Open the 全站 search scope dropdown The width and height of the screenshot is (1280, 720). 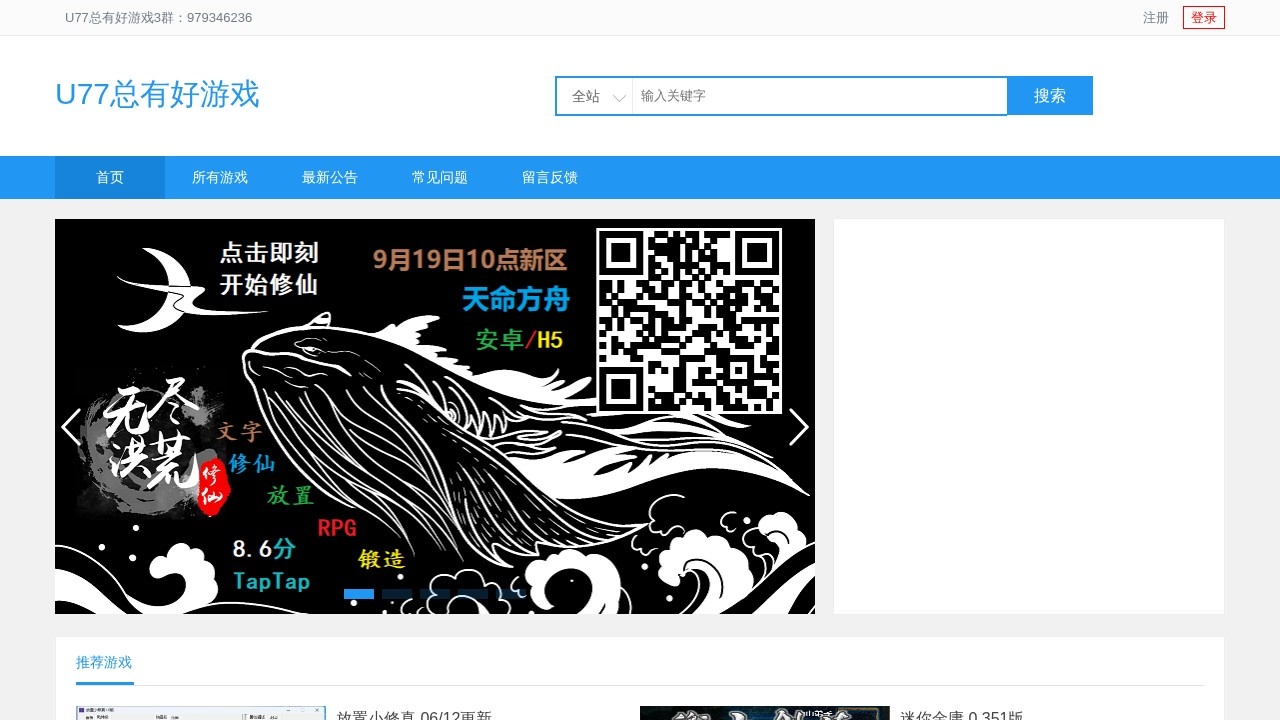click(x=585, y=96)
